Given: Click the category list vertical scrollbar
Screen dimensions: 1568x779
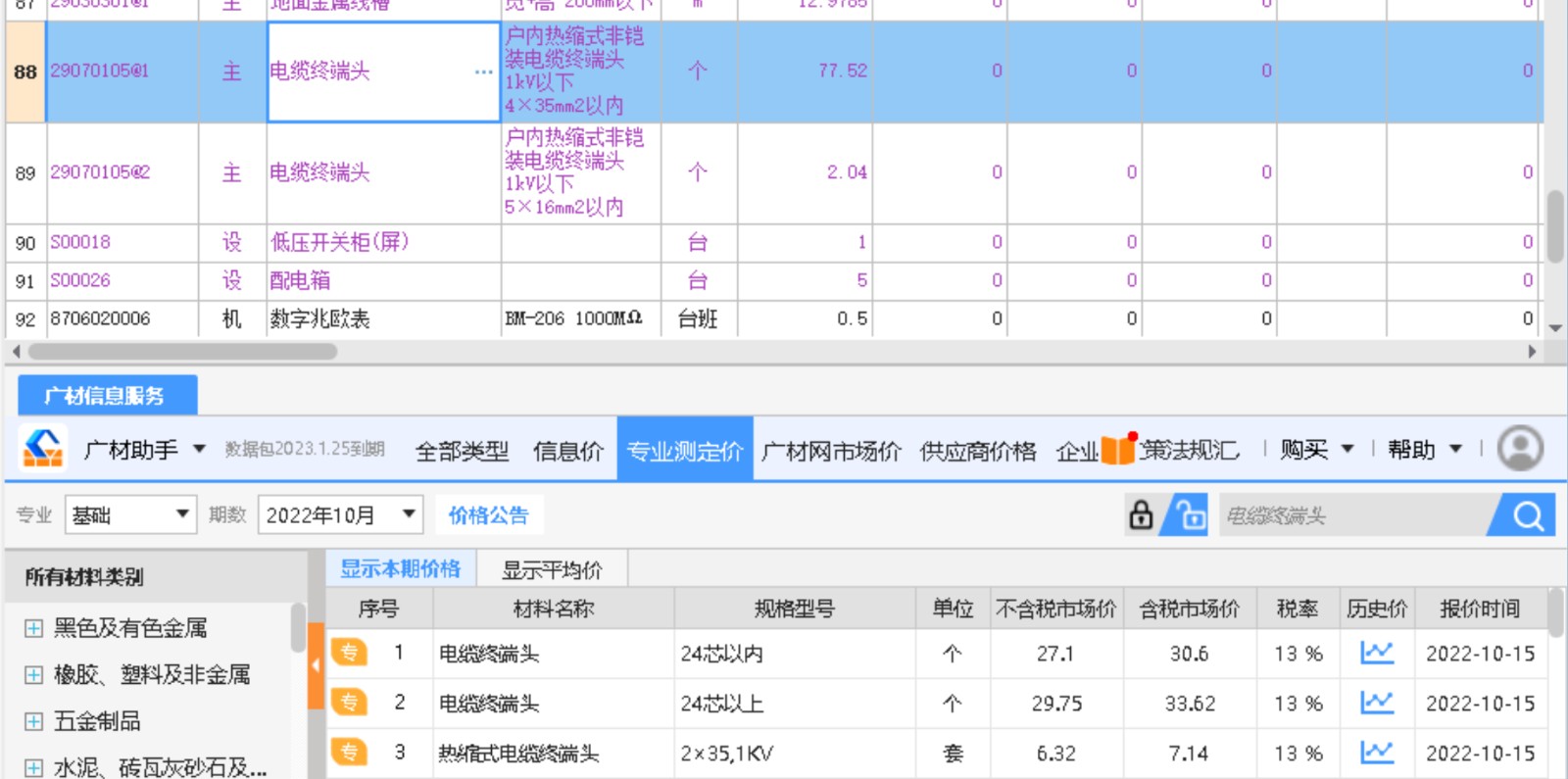Looking at the screenshot, I should [x=298, y=629].
